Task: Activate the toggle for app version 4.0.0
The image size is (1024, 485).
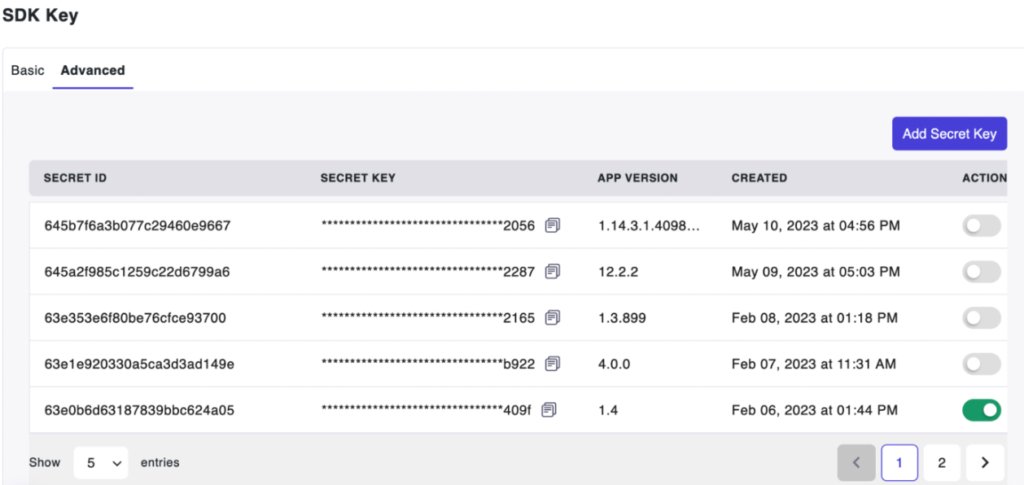Action: 981,364
